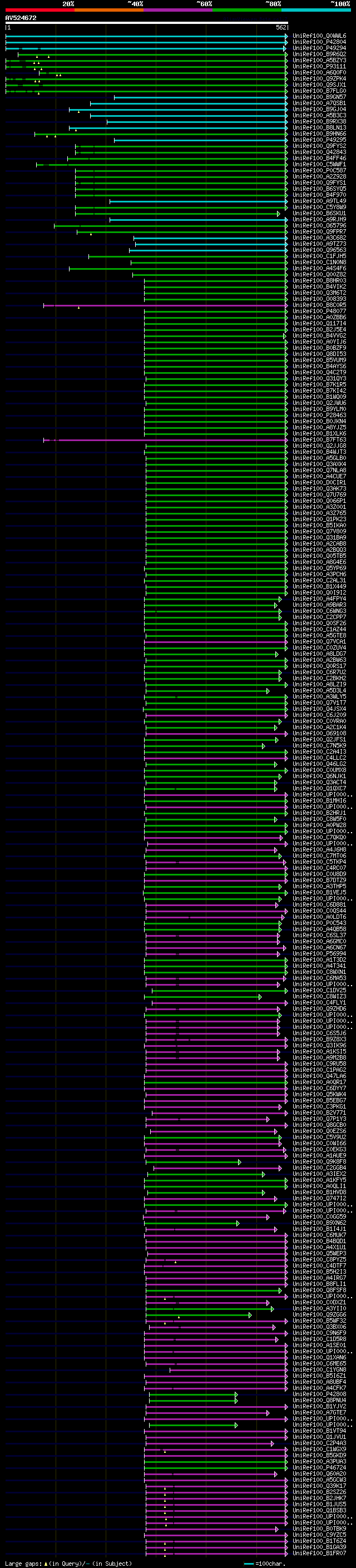Click label UniRef100_A9TL49

tap(319, 201)
